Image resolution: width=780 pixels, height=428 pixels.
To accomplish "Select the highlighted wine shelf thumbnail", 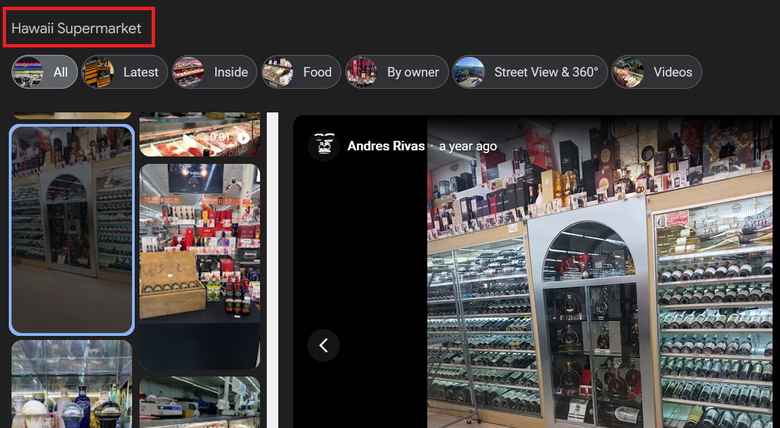I will (x=72, y=229).
